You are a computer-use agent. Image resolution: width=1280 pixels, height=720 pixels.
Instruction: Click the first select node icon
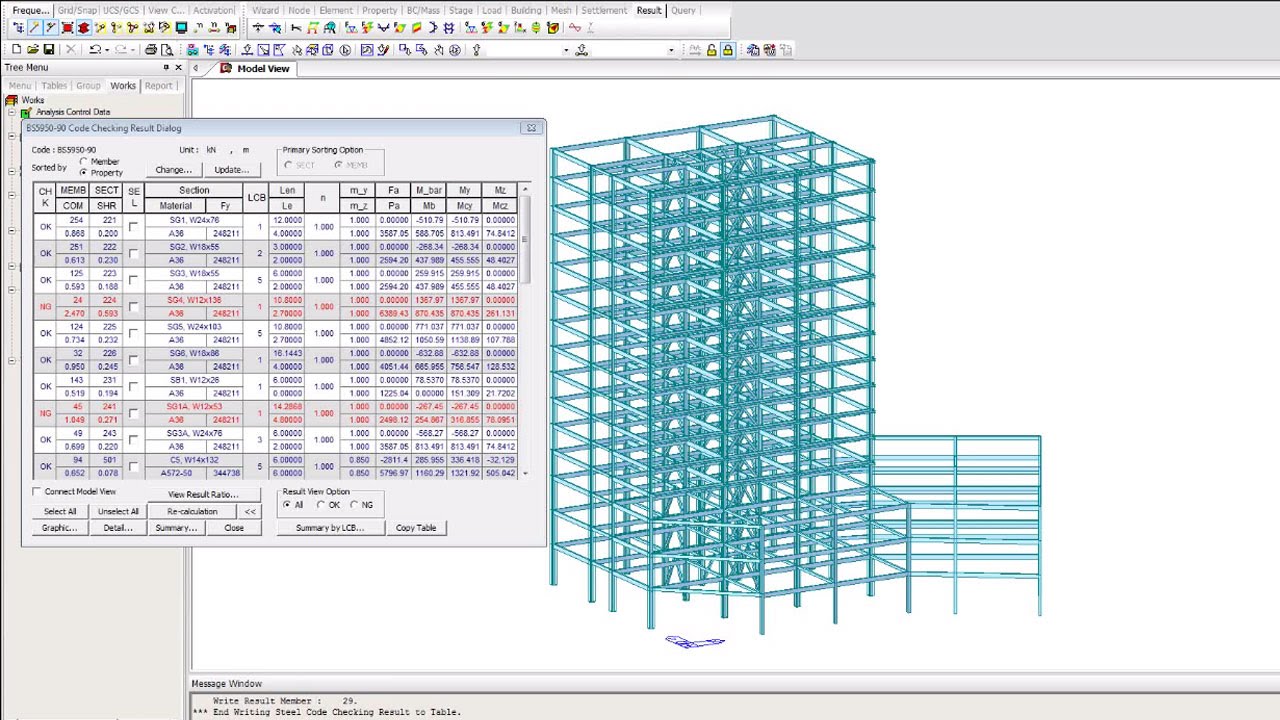[18, 28]
